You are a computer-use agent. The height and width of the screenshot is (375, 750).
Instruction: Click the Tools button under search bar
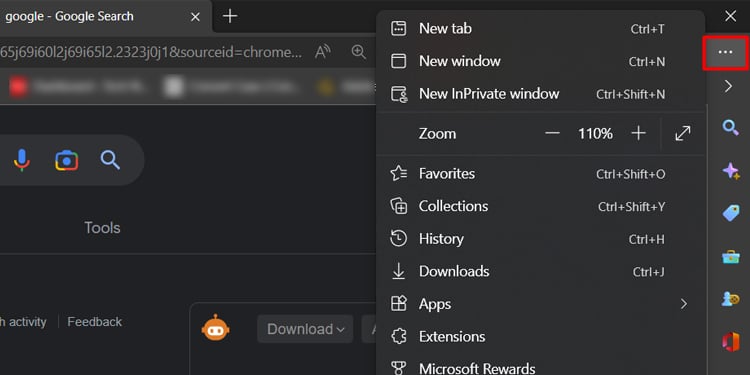pyautogui.click(x=102, y=228)
